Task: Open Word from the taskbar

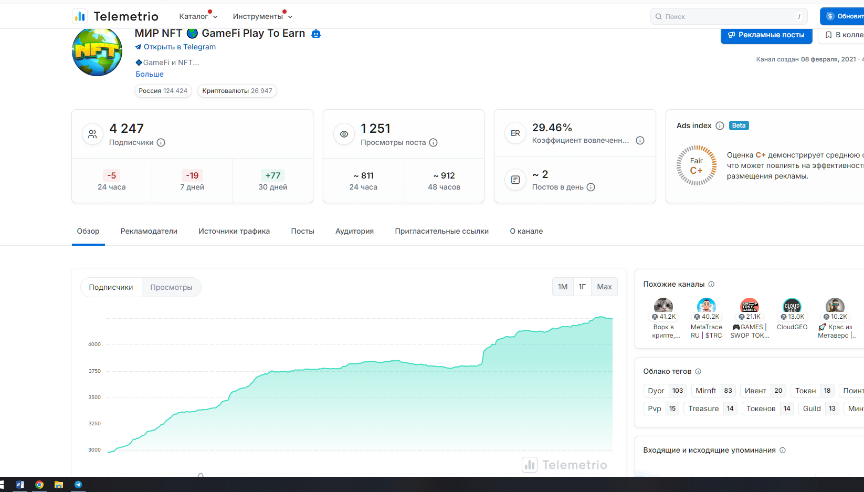Action: 20,484
